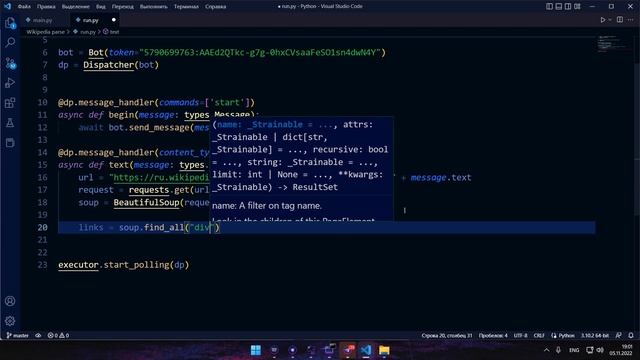This screenshot has height=360, width=640.
Task: Change indentation via Пробелов: 4
Action: tap(493, 336)
